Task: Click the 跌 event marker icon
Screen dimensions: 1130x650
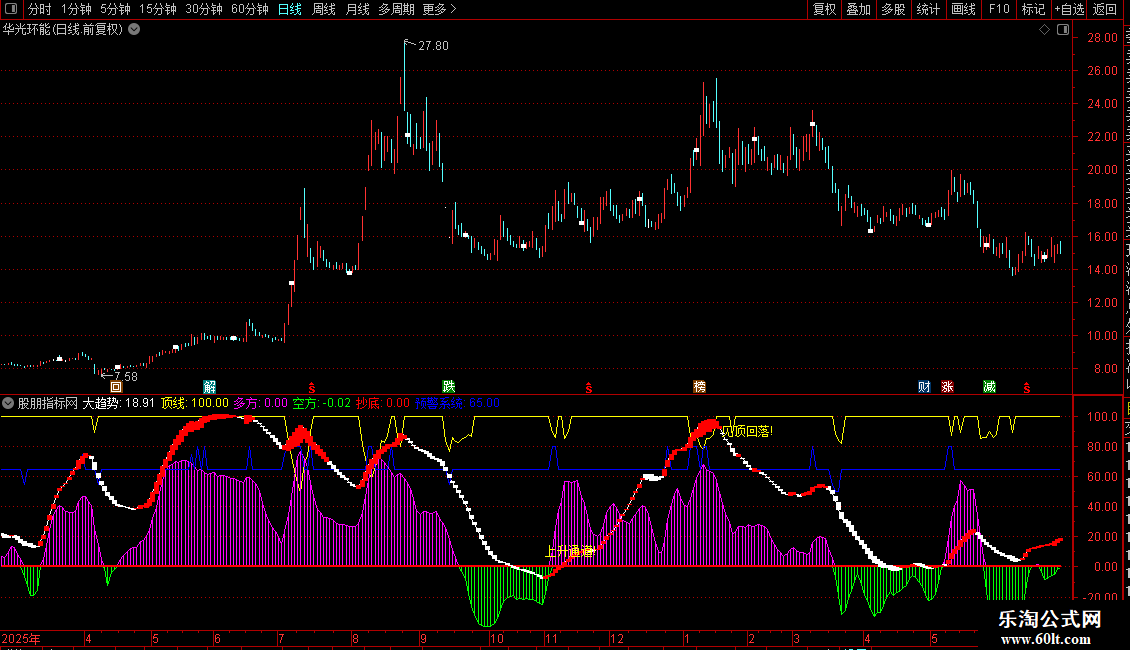Action: 449,387
